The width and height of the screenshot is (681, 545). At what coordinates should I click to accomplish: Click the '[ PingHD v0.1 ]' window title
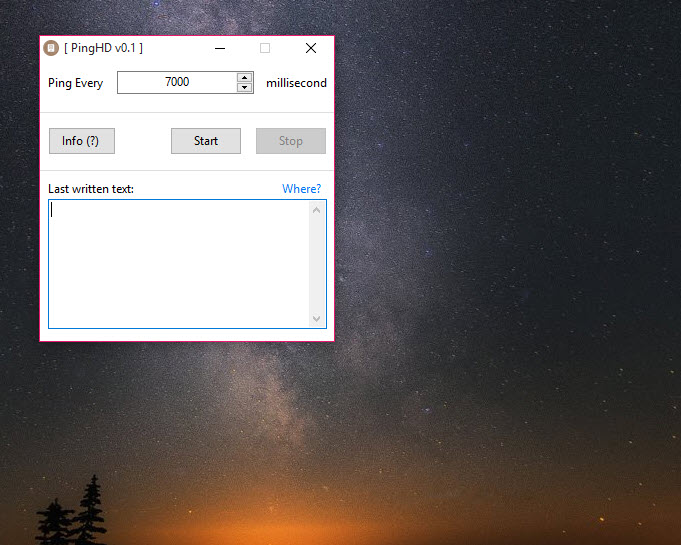point(103,48)
